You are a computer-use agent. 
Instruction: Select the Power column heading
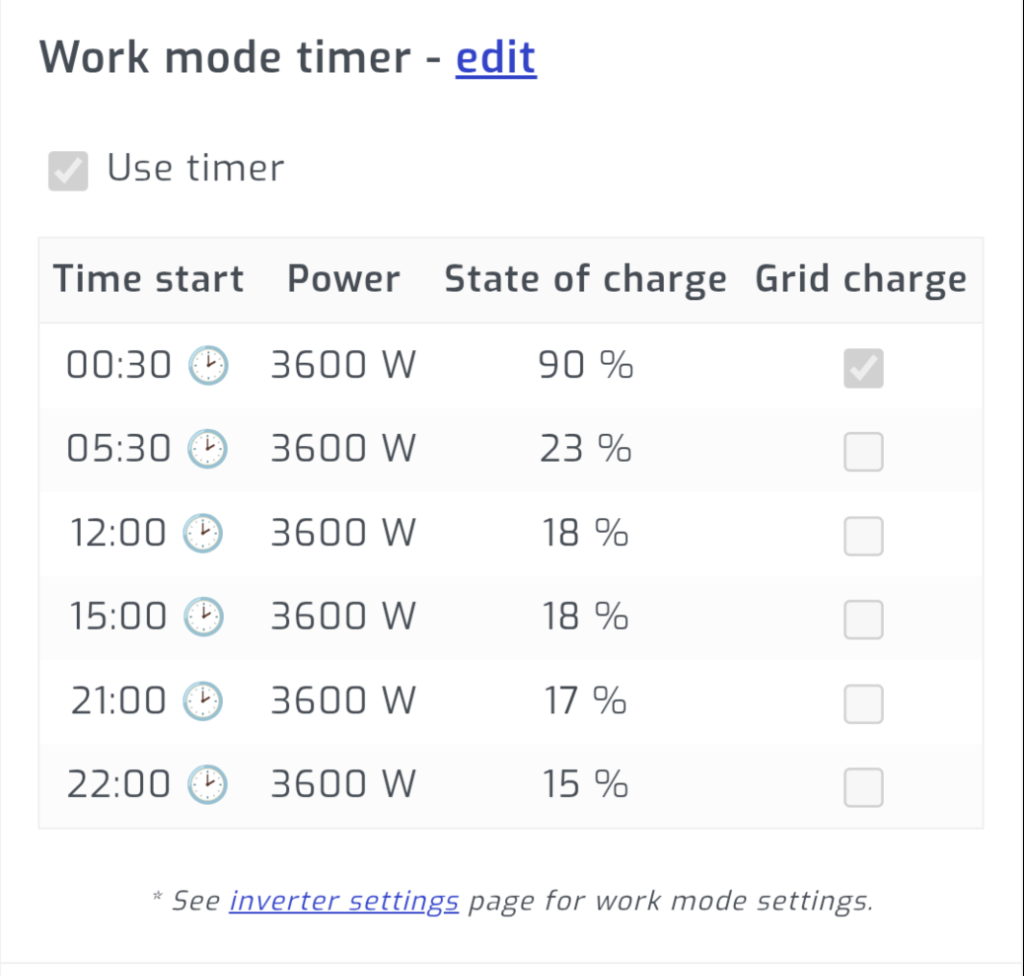pos(343,279)
